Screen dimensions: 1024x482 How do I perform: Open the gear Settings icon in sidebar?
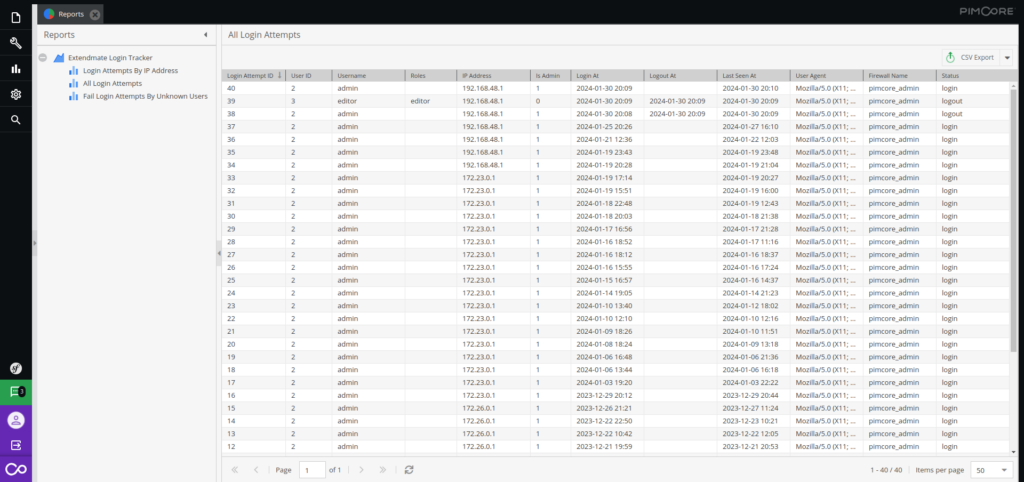(16, 94)
